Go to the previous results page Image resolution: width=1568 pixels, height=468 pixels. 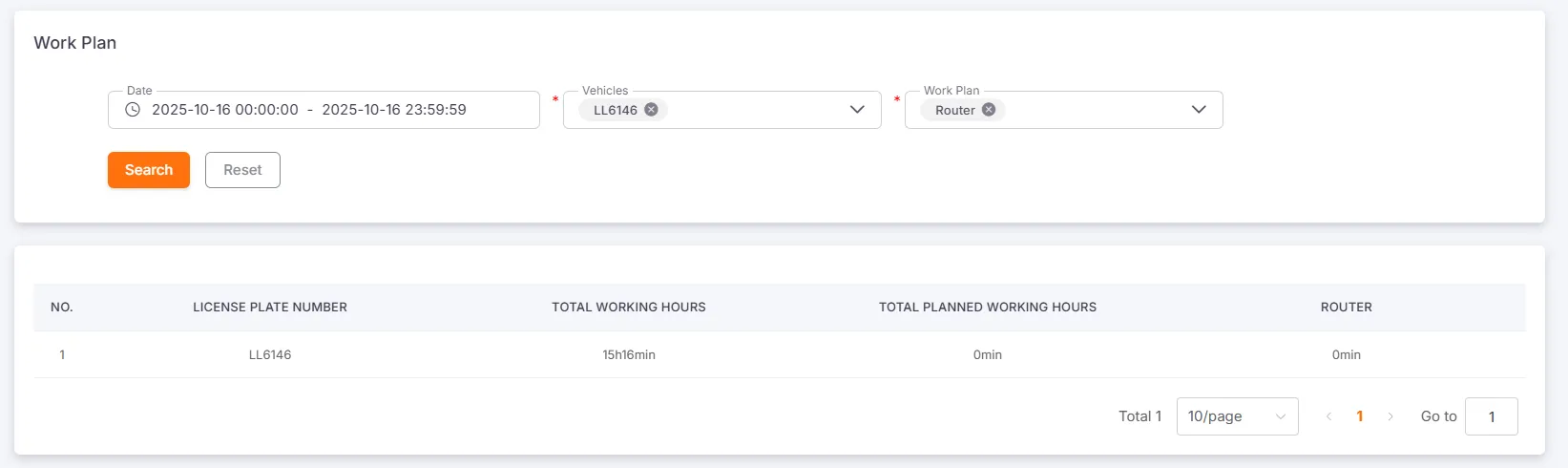click(1328, 416)
